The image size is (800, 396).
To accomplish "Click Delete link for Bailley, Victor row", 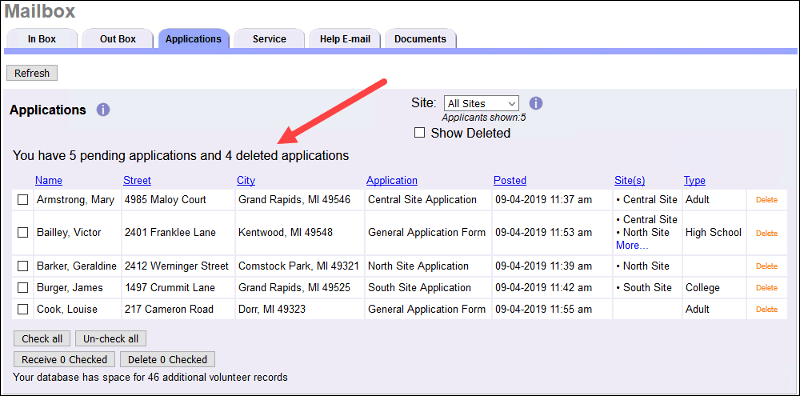I will (767, 233).
